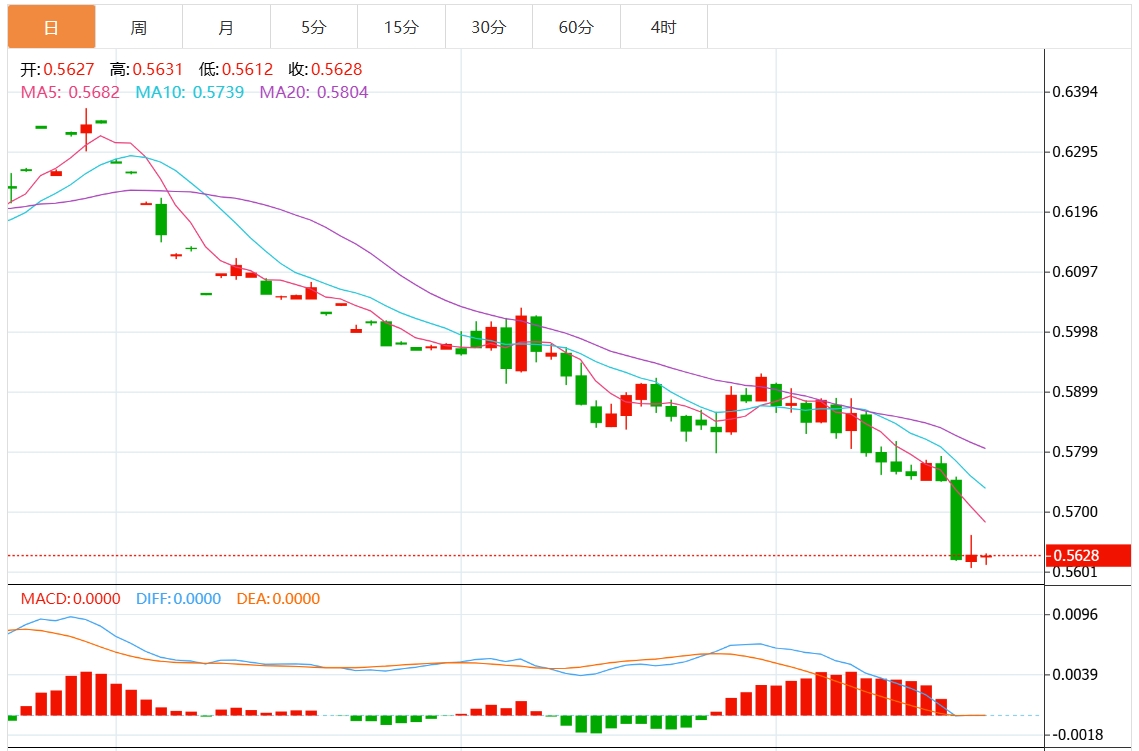The height and width of the screenshot is (751, 1139).
Task: Click the opening price 0.5627 value
Action: coord(69,70)
